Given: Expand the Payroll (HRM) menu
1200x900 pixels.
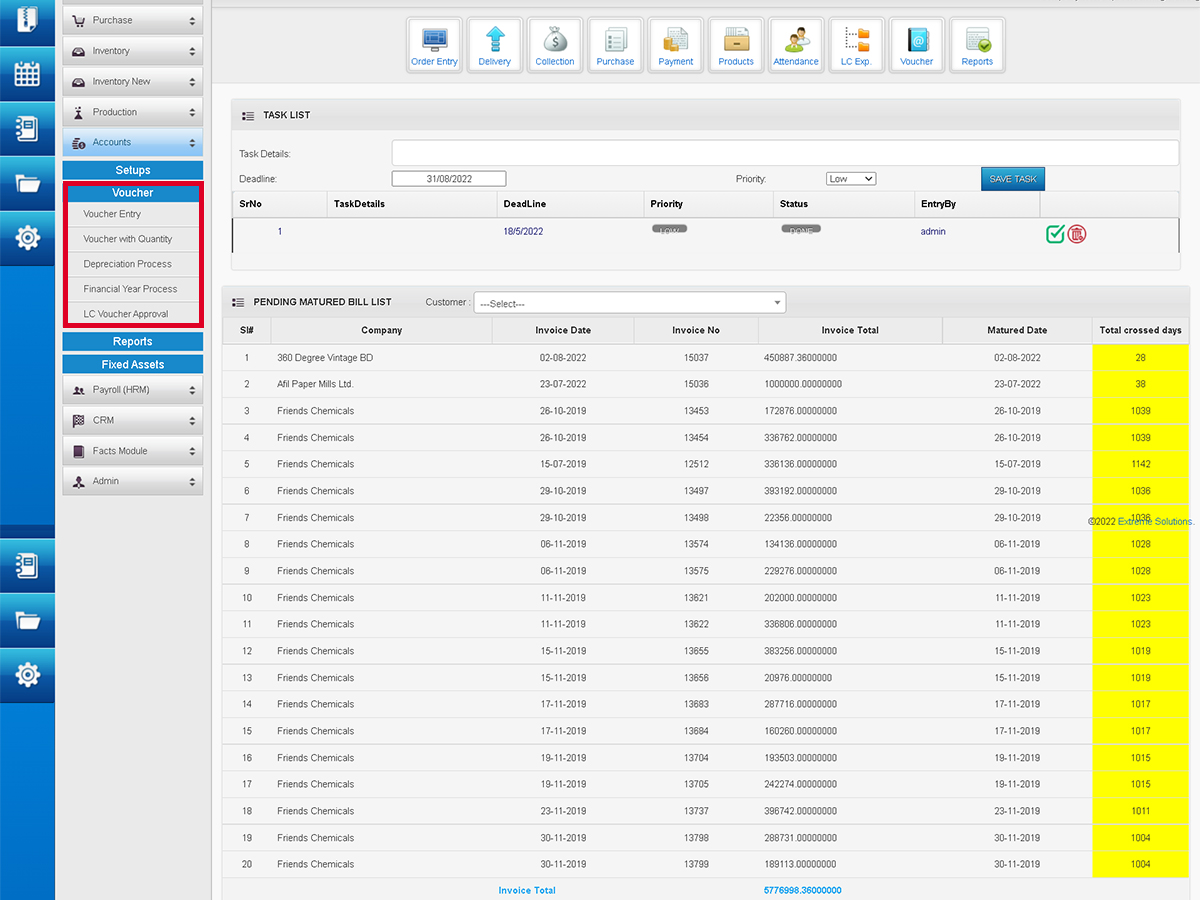Looking at the screenshot, I should click(133, 390).
